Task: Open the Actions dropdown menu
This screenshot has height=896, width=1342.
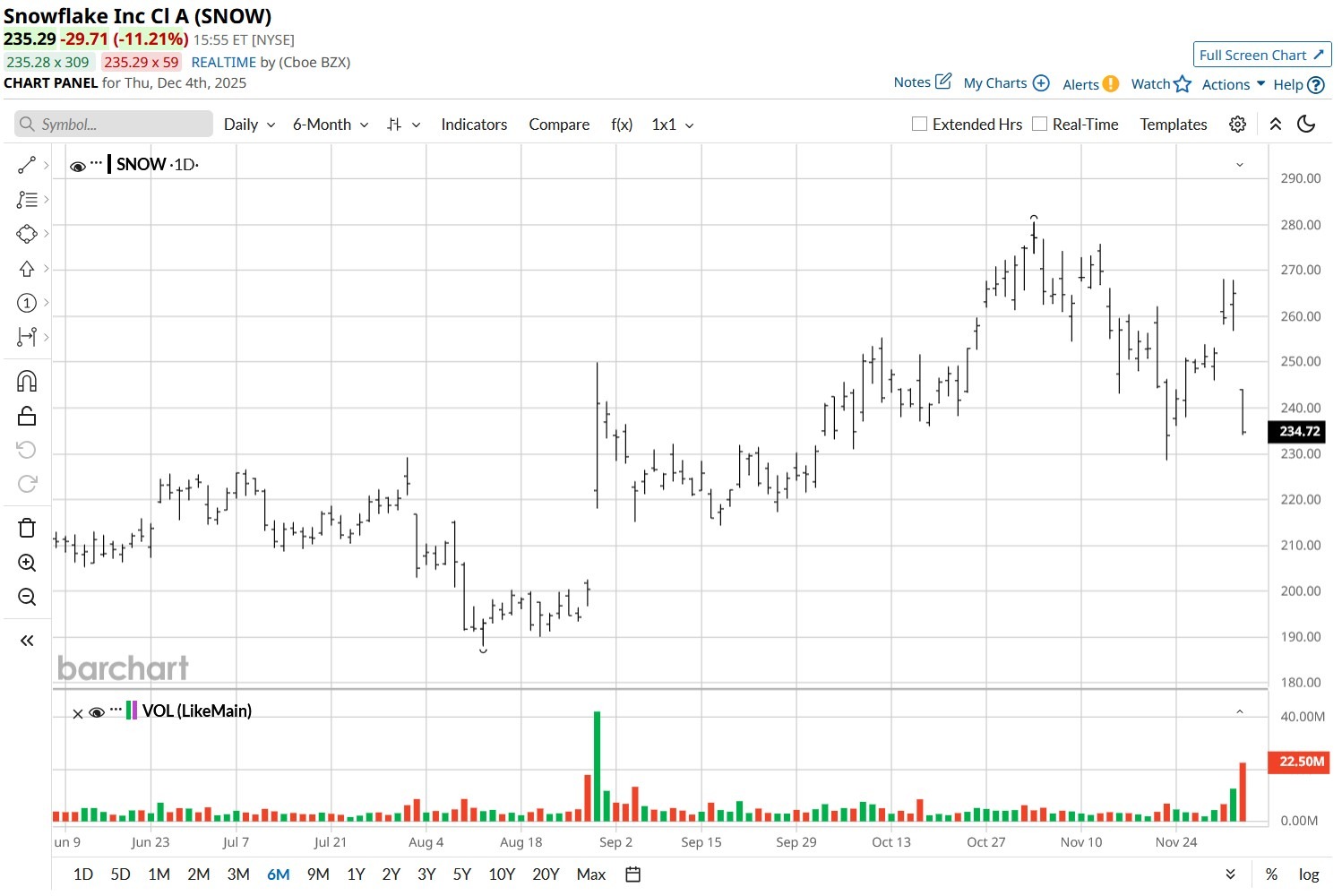Action: click(1234, 84)
